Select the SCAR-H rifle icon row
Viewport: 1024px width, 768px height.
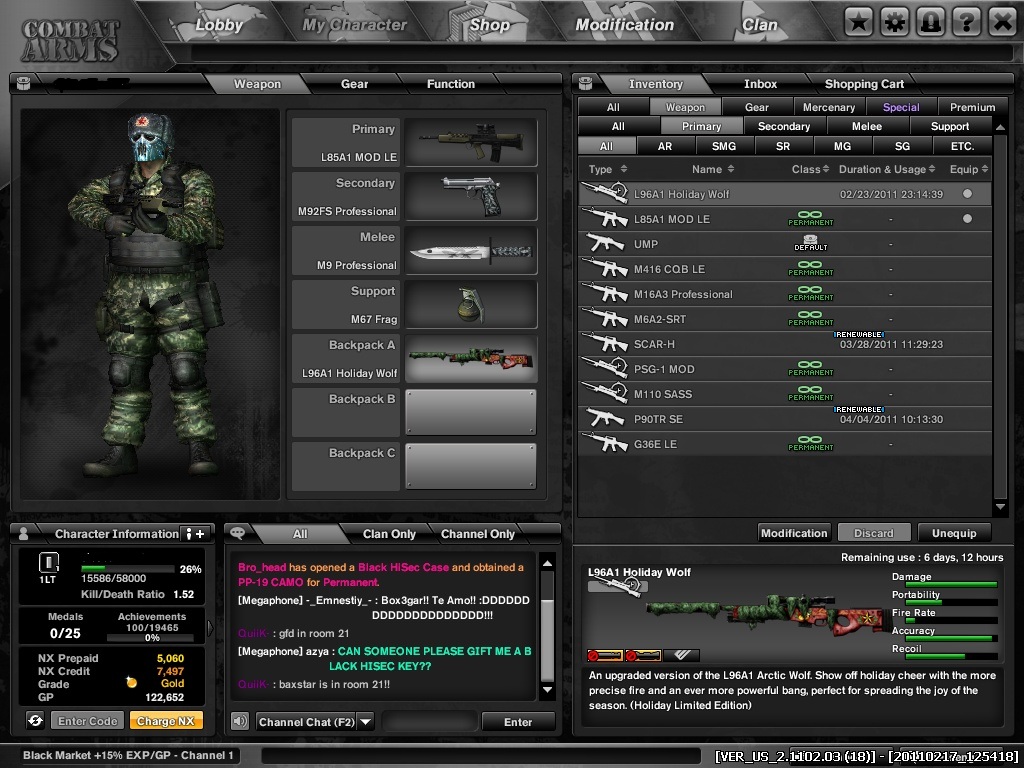[605, 344]
